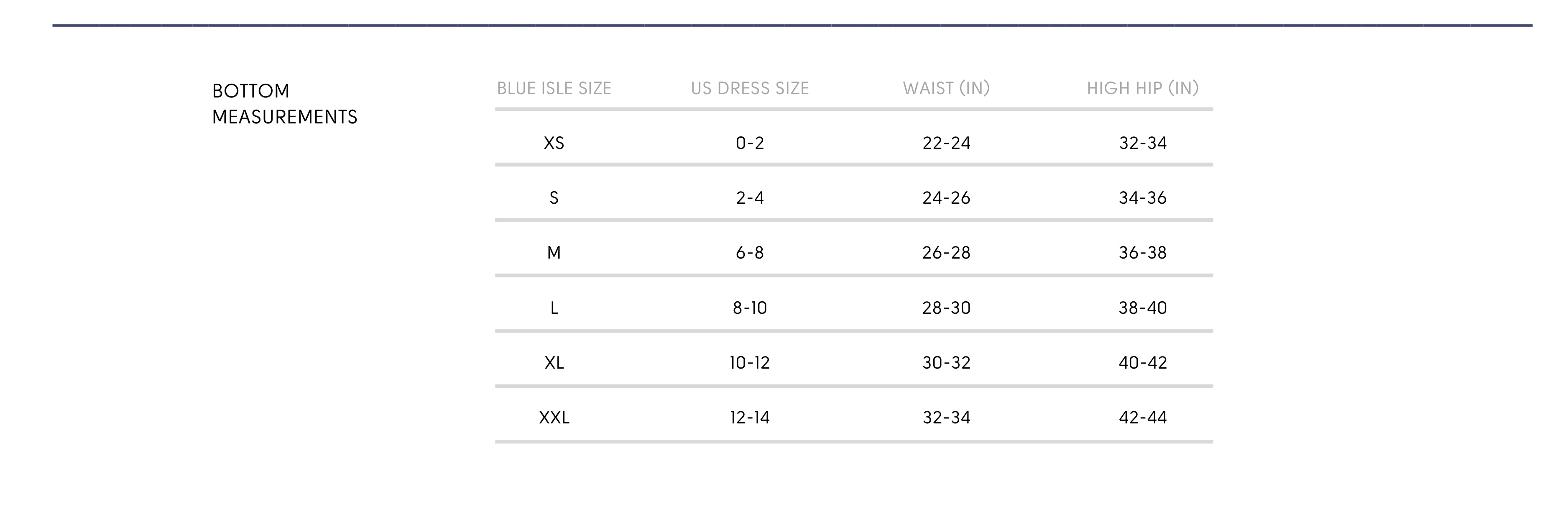Select the XL size cell

click(x=554, y=363)
